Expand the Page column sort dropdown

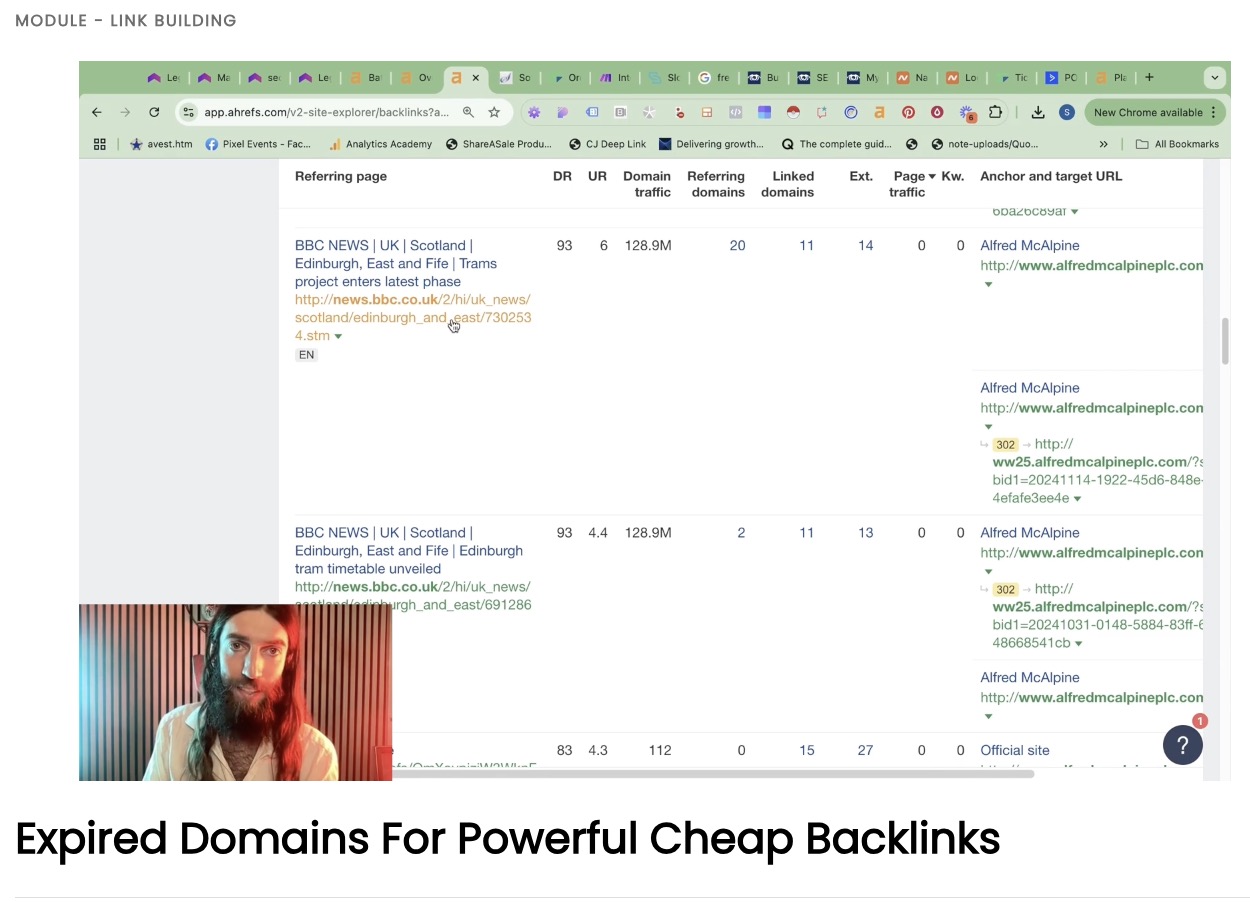tap(932, 175)
